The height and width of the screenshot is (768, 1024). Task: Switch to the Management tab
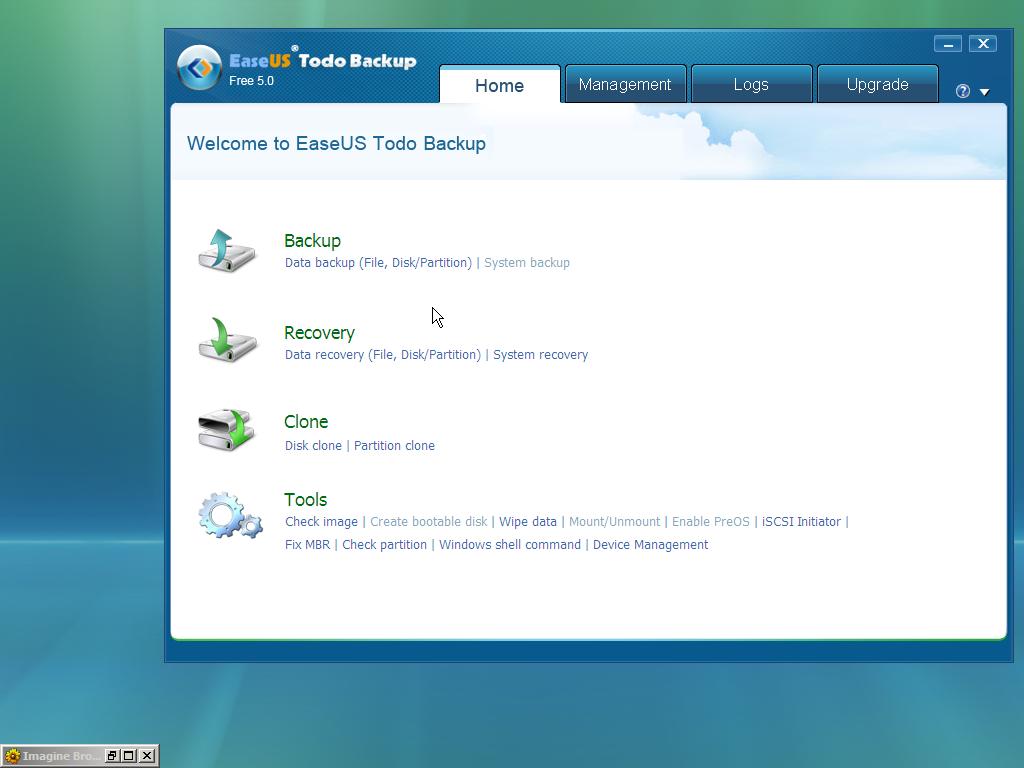(625, 84)
